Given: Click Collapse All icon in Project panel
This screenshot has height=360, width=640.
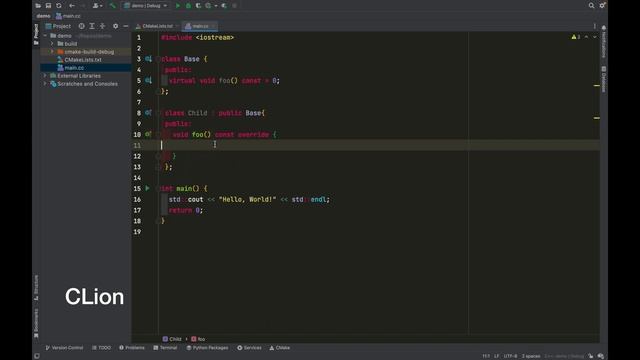Looking at the screenshot, I should (102, 26).
